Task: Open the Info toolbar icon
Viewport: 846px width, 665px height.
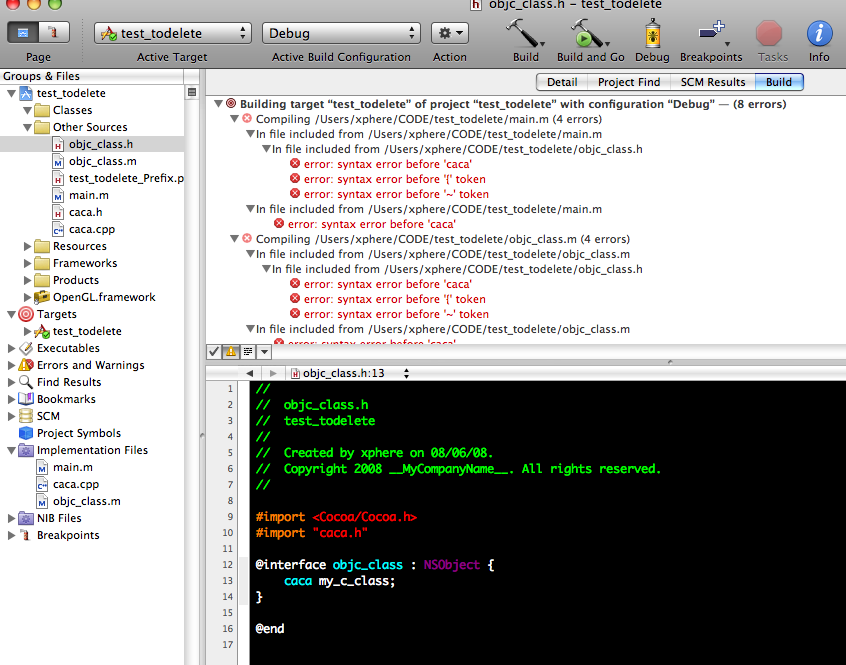Action: click(819, 33)
